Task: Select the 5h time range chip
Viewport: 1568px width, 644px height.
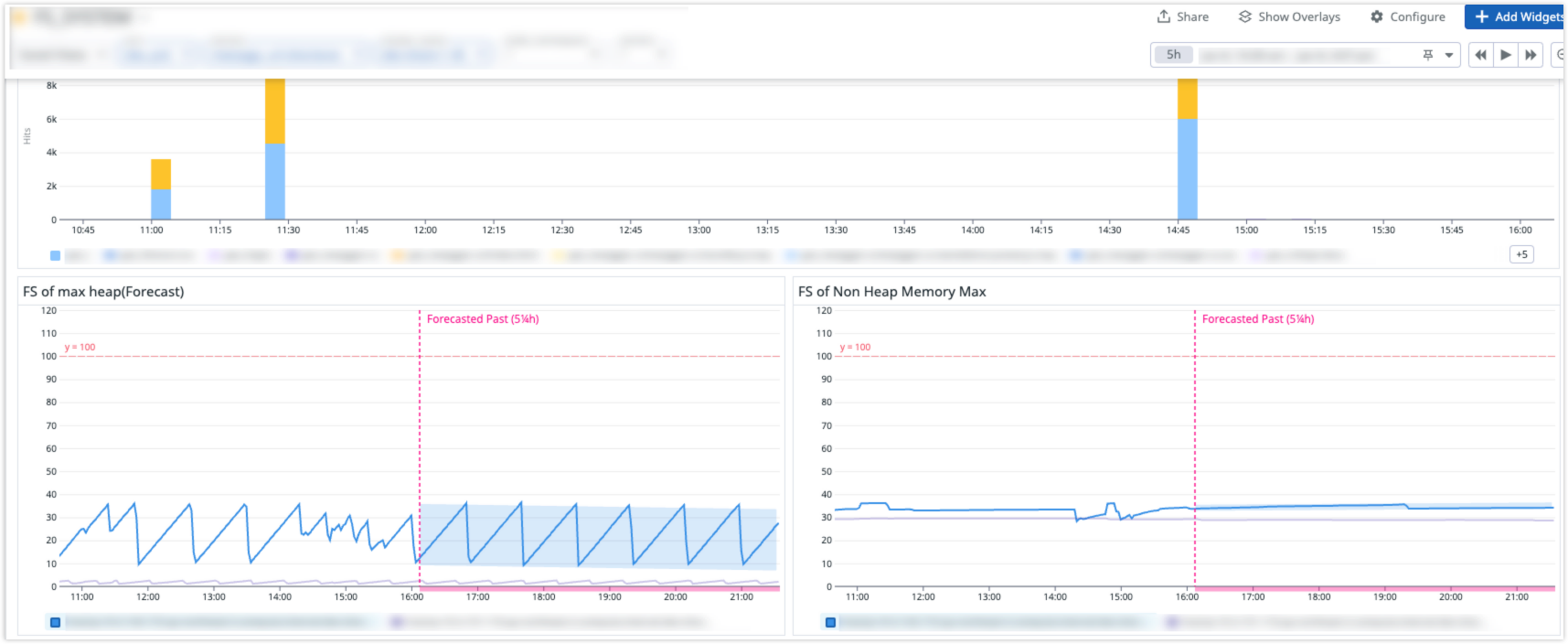Action: point(1173,55)
